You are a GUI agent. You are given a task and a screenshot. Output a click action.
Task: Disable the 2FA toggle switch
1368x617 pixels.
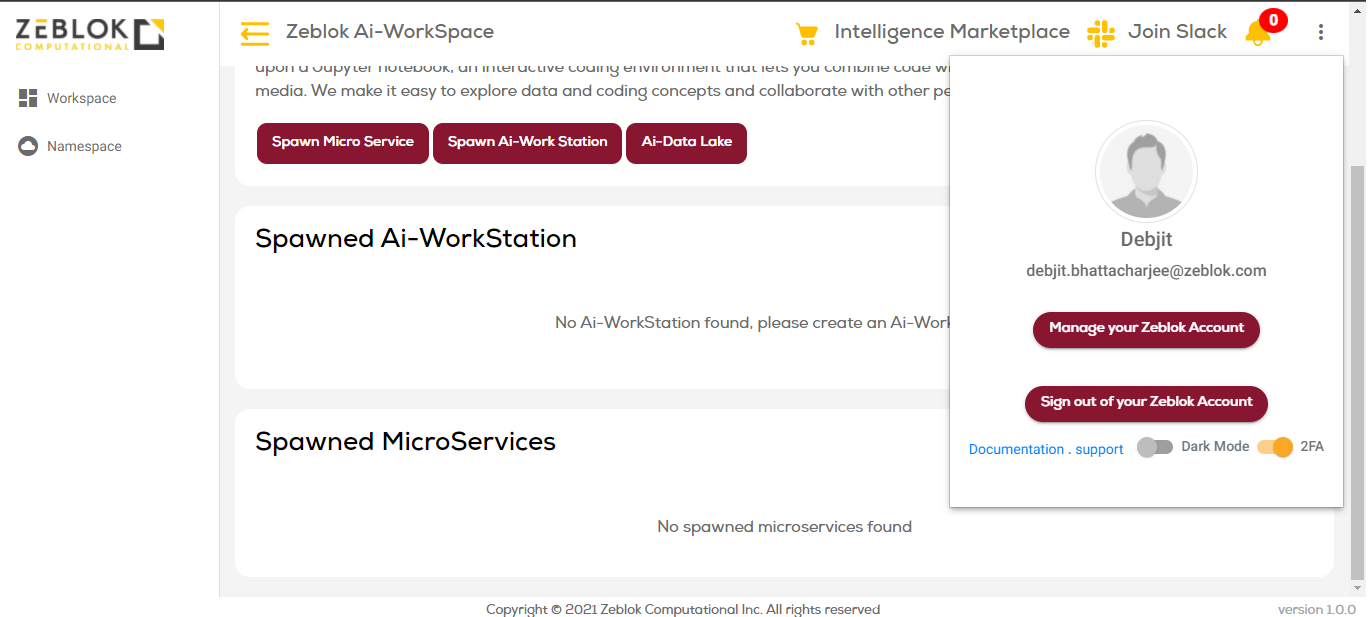[x=1275, y=447]
